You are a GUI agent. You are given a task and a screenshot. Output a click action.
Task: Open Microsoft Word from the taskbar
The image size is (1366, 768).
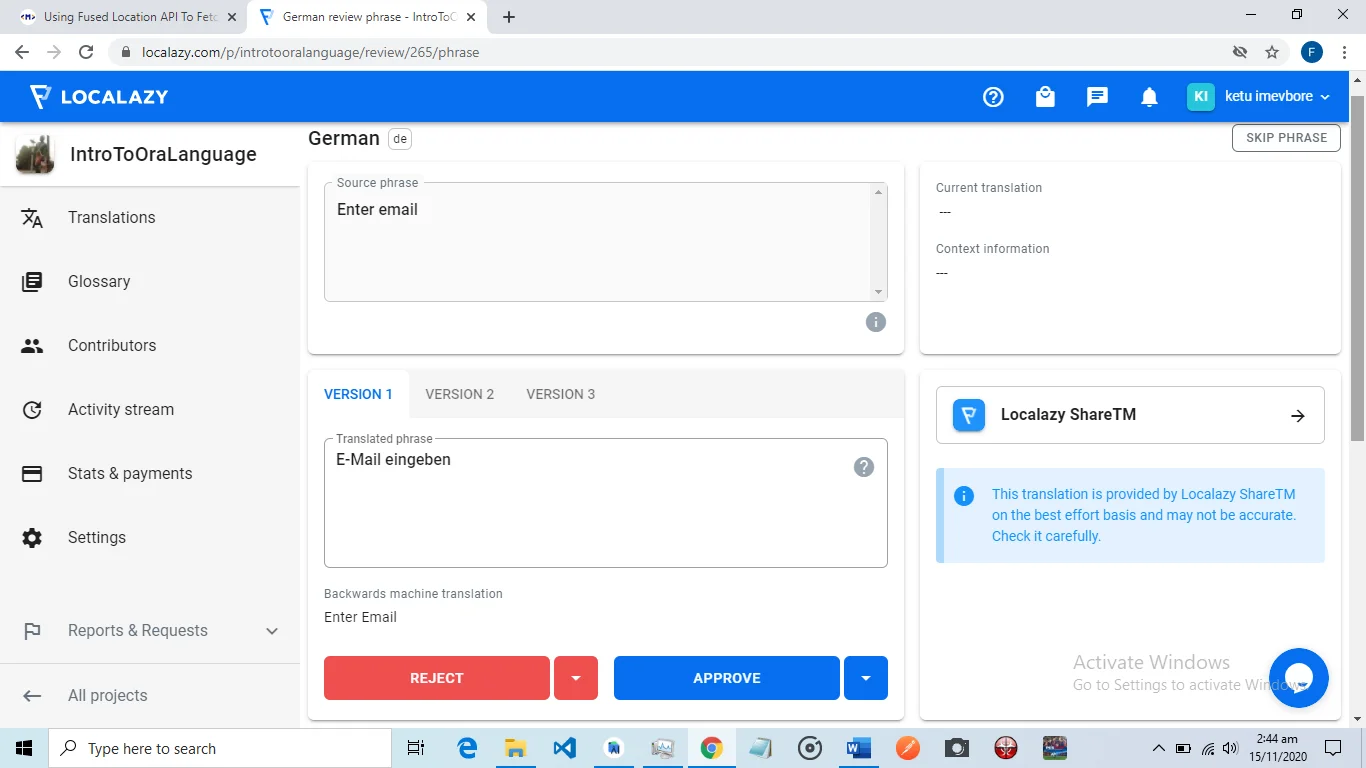[859, 748]
